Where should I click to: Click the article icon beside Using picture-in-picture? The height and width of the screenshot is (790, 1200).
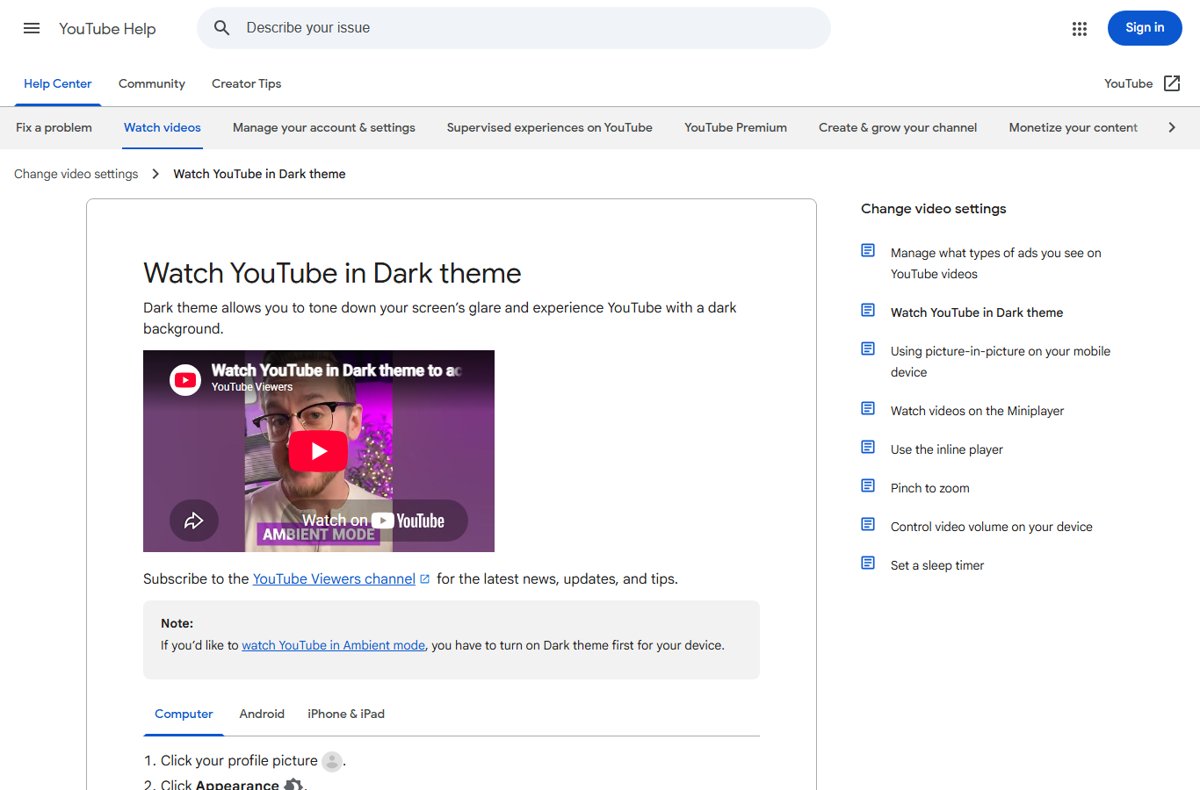868,349
